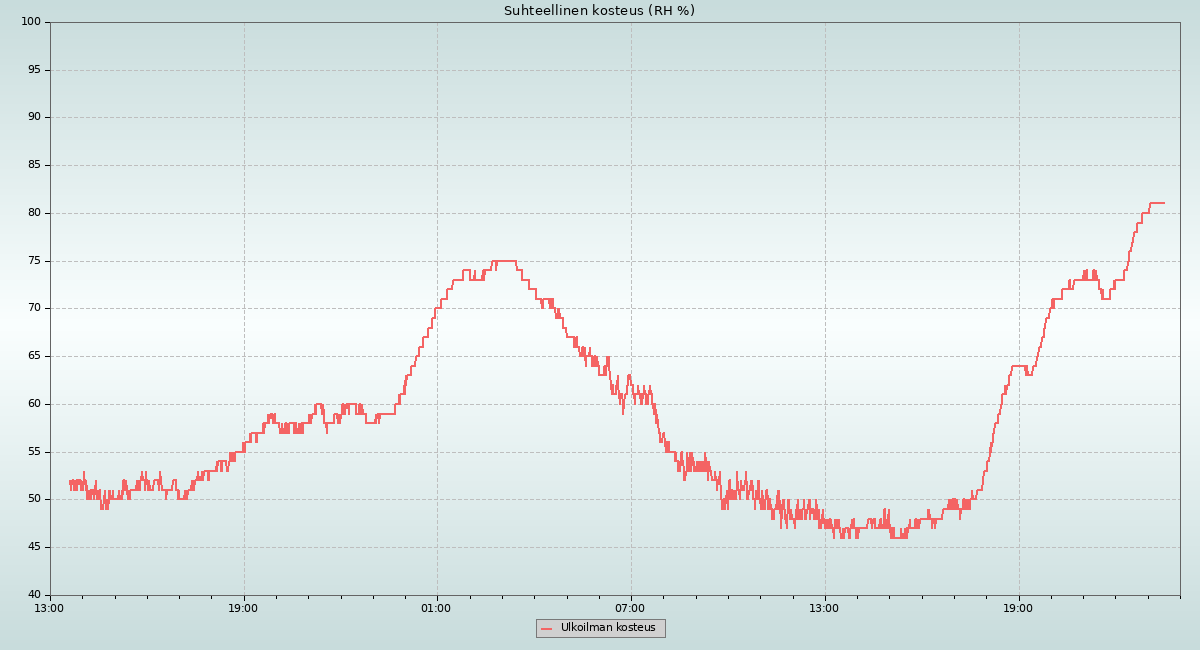The width and height of the screenshot is (1200, 650).
Task: Pick the 45 y-axis label
Action: (x=34, y=547)
